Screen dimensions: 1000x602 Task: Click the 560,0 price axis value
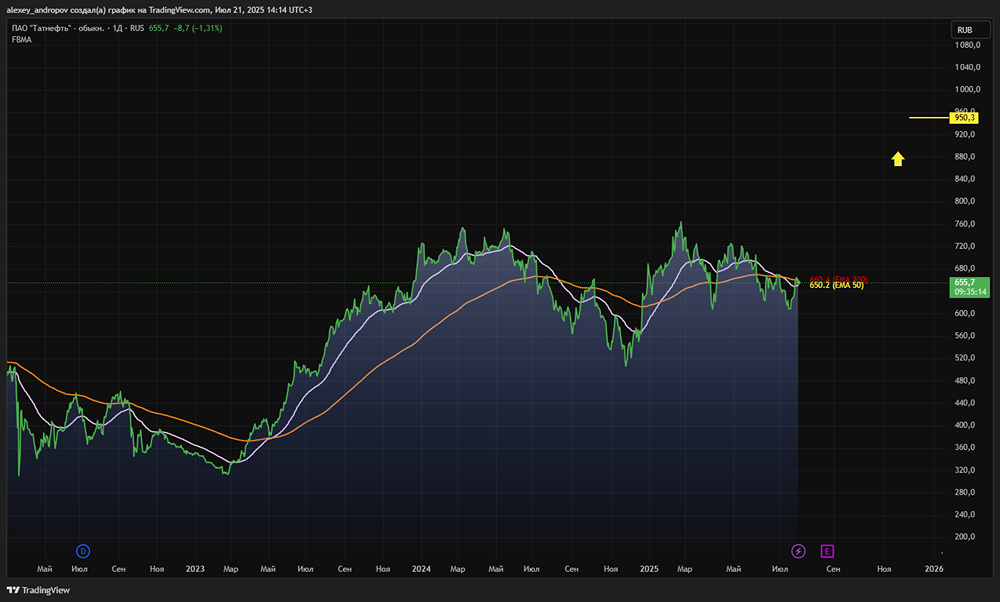tap(965, 335)
